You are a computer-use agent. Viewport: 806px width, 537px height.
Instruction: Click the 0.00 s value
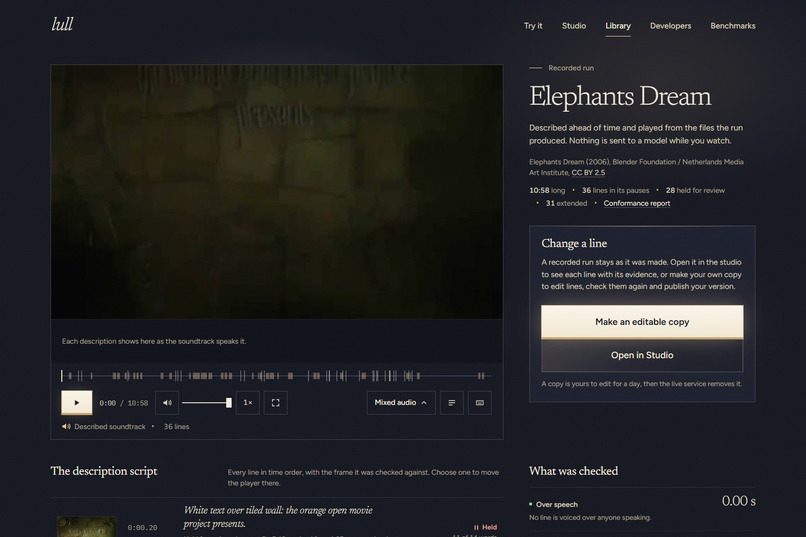739,501
